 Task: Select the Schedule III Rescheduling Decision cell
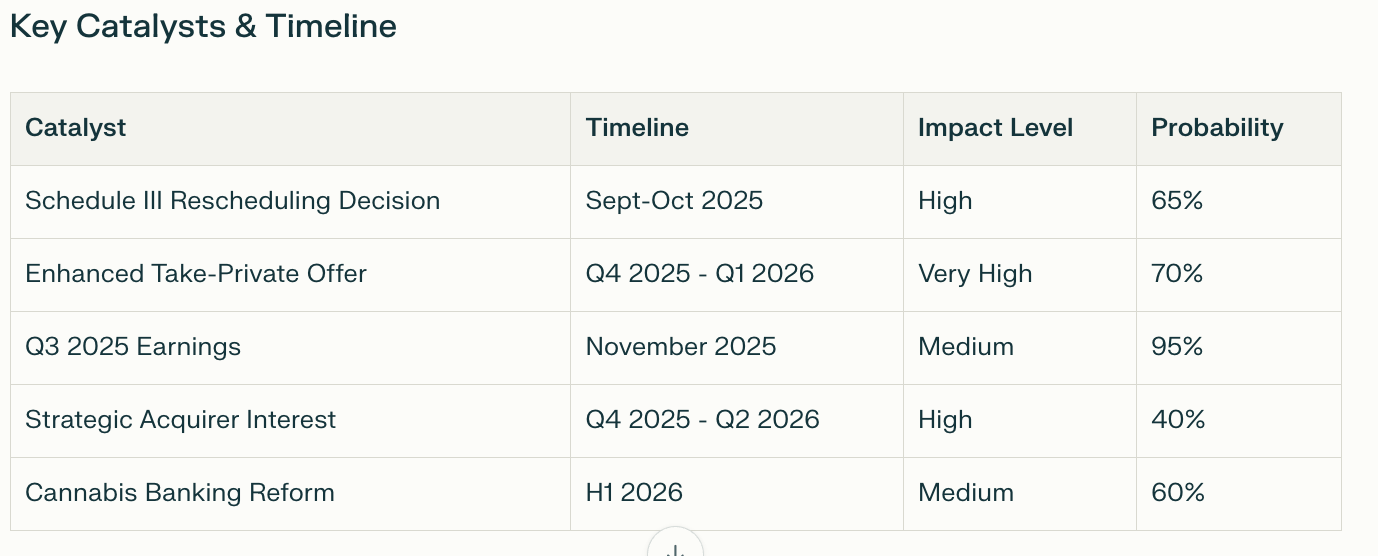(232, 201)
